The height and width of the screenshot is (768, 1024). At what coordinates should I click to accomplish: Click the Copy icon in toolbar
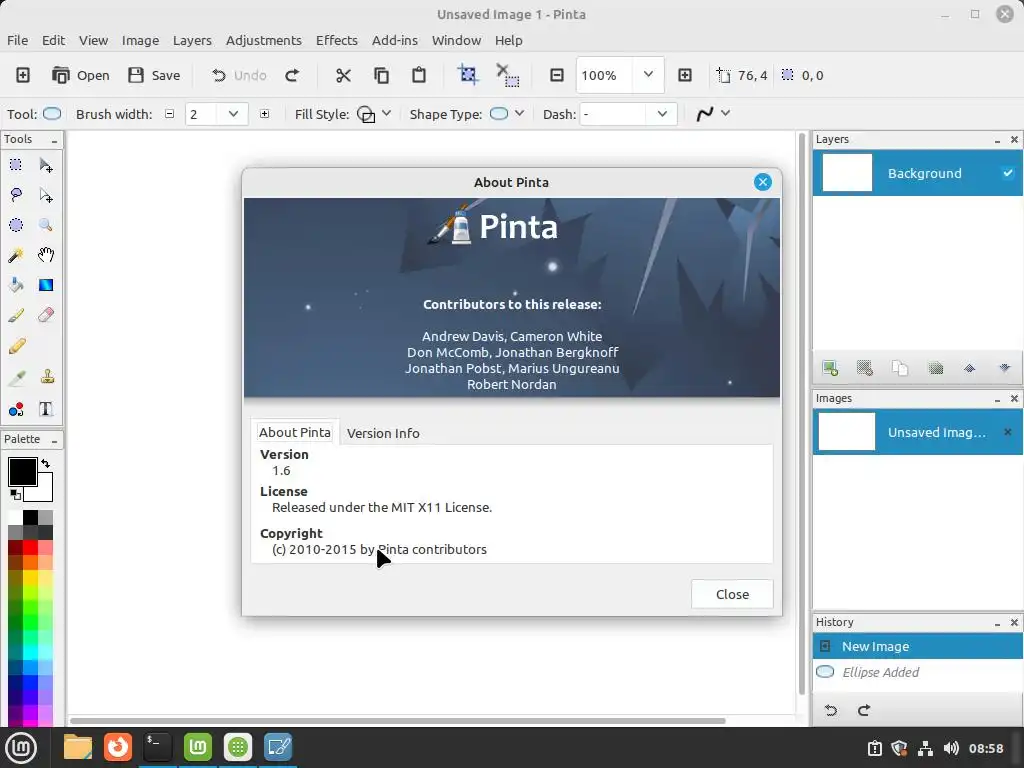[x=381, y=75]
